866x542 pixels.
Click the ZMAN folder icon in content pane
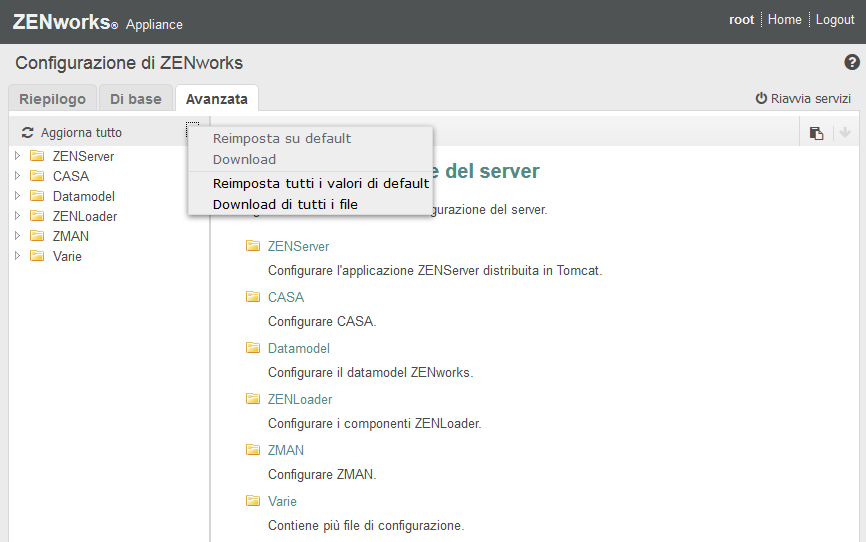252,450
